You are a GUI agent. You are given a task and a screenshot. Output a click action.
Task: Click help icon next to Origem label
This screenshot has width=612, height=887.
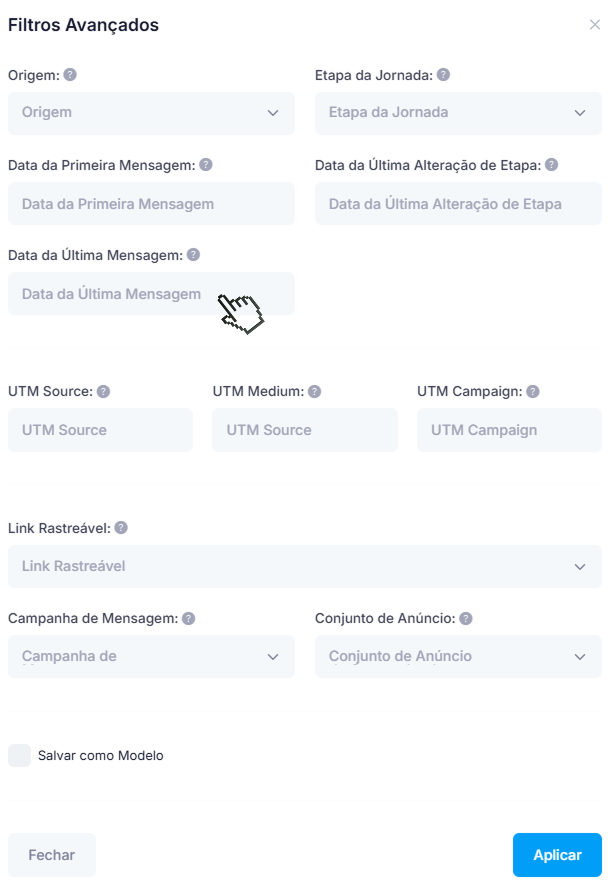pos(70,75)
